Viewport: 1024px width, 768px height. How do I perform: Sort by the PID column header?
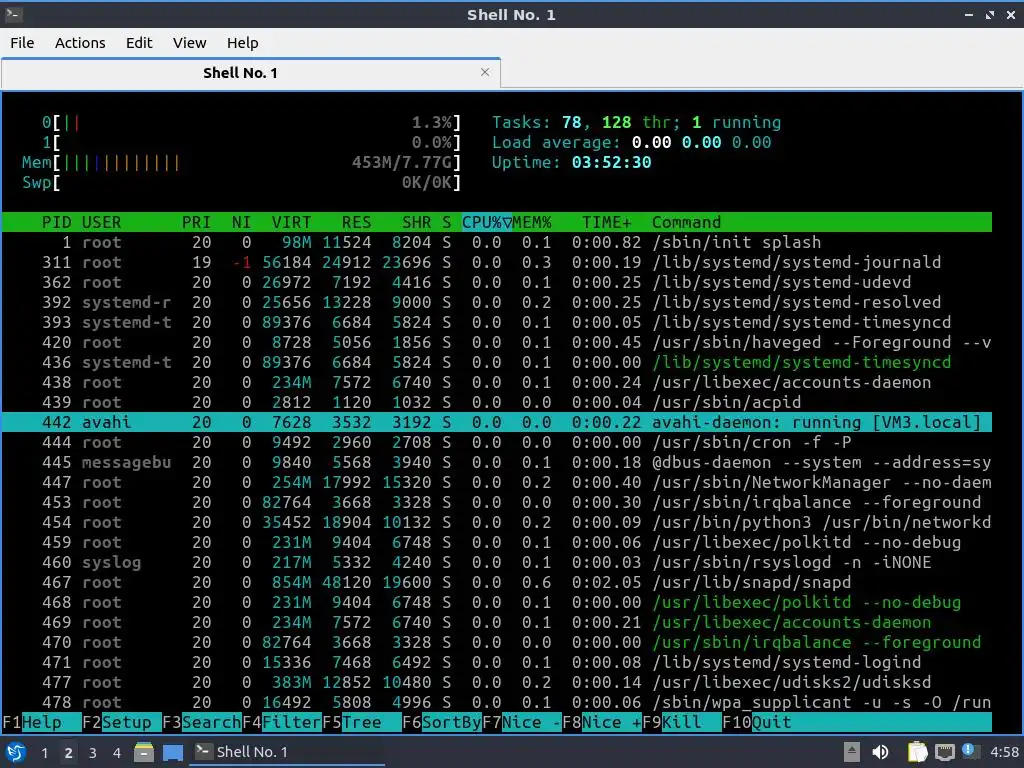[x=56, y=222]
